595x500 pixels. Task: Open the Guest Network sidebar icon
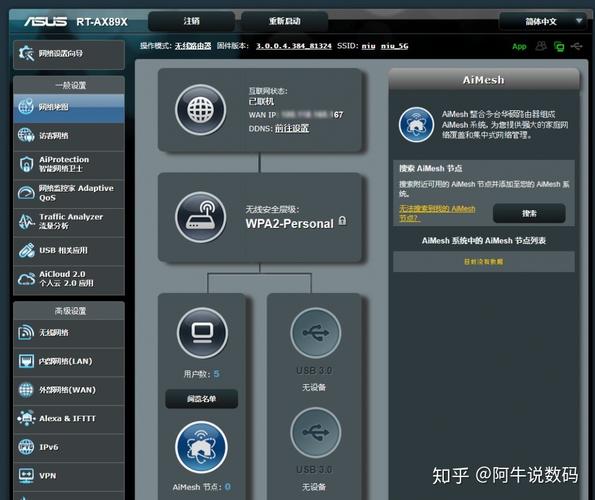(x=26, y=135)
